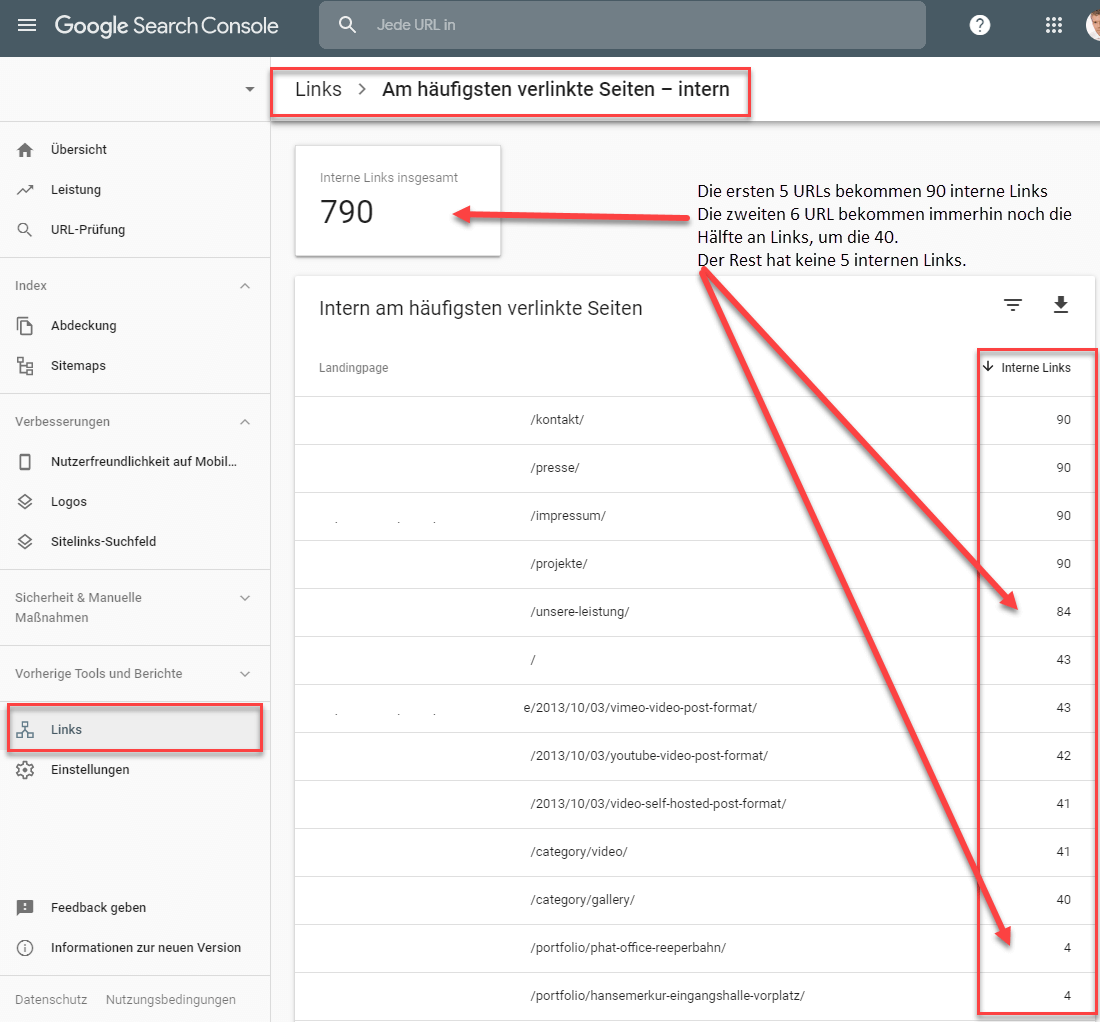Select the youtube-video-post-format row
The width and height of the screenshot is (1100, 1022).
click(695, 755)
